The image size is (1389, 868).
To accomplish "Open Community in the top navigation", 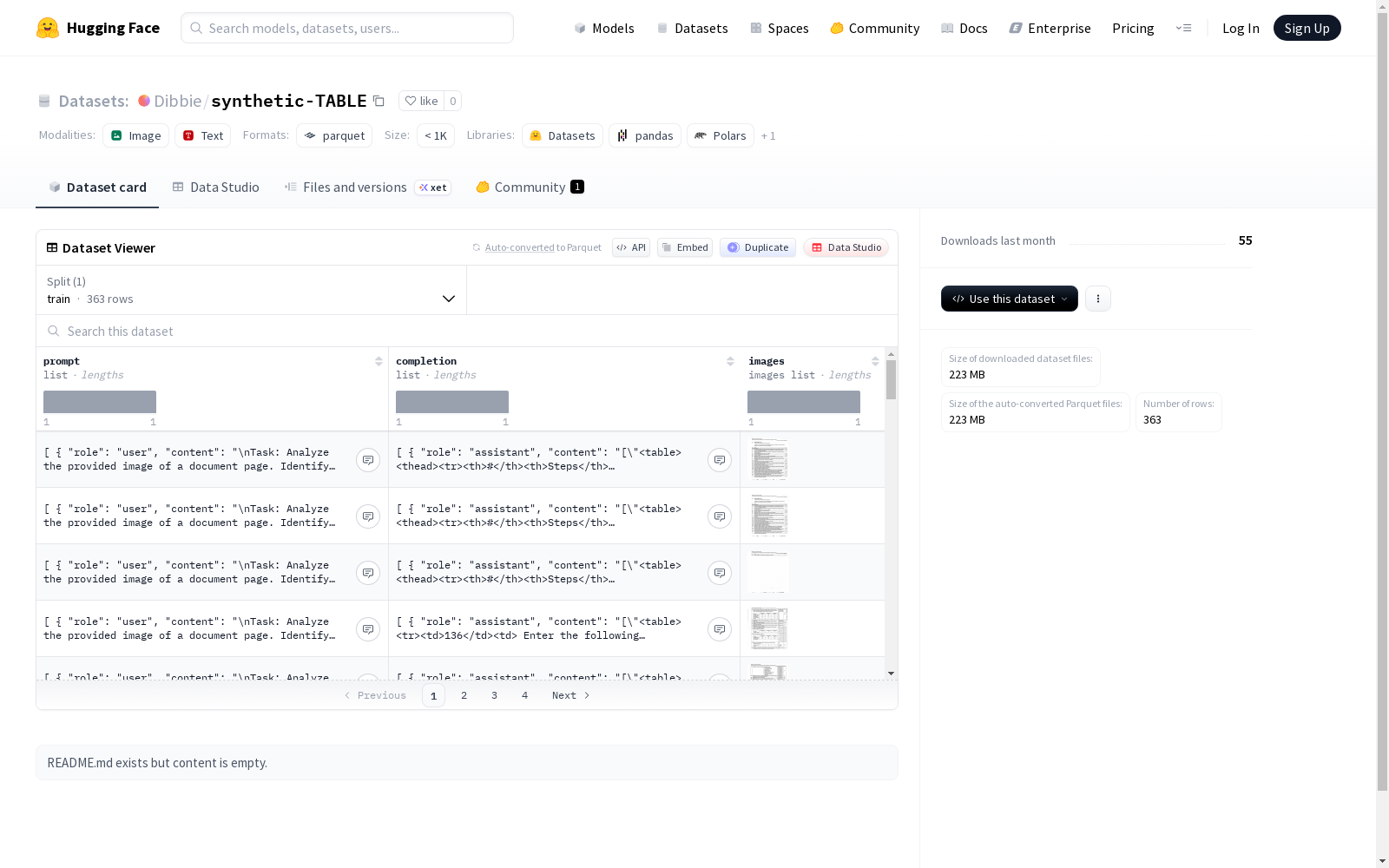I will coord(875,28).
